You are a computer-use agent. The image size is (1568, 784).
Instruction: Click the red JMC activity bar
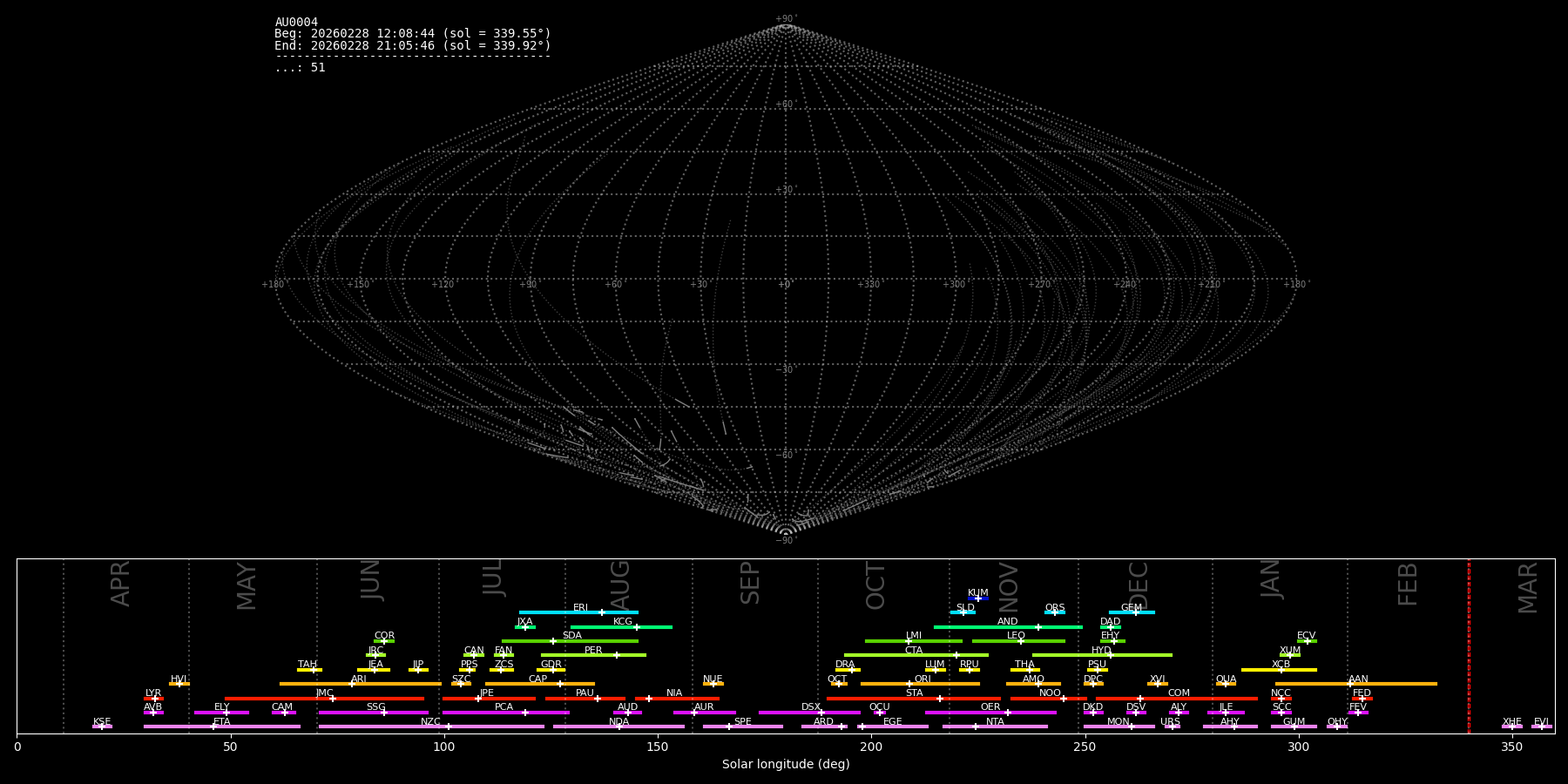324,698
